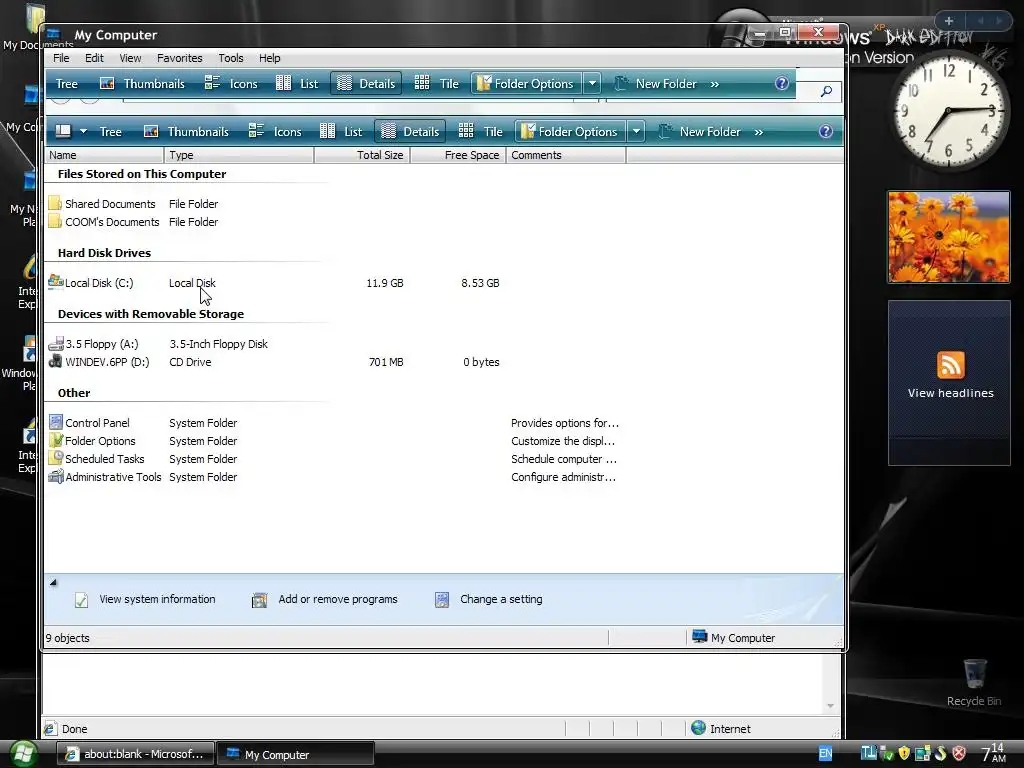
Task: Switch to Thumbnails in the lower toolbar
Action: coord(186,131)
